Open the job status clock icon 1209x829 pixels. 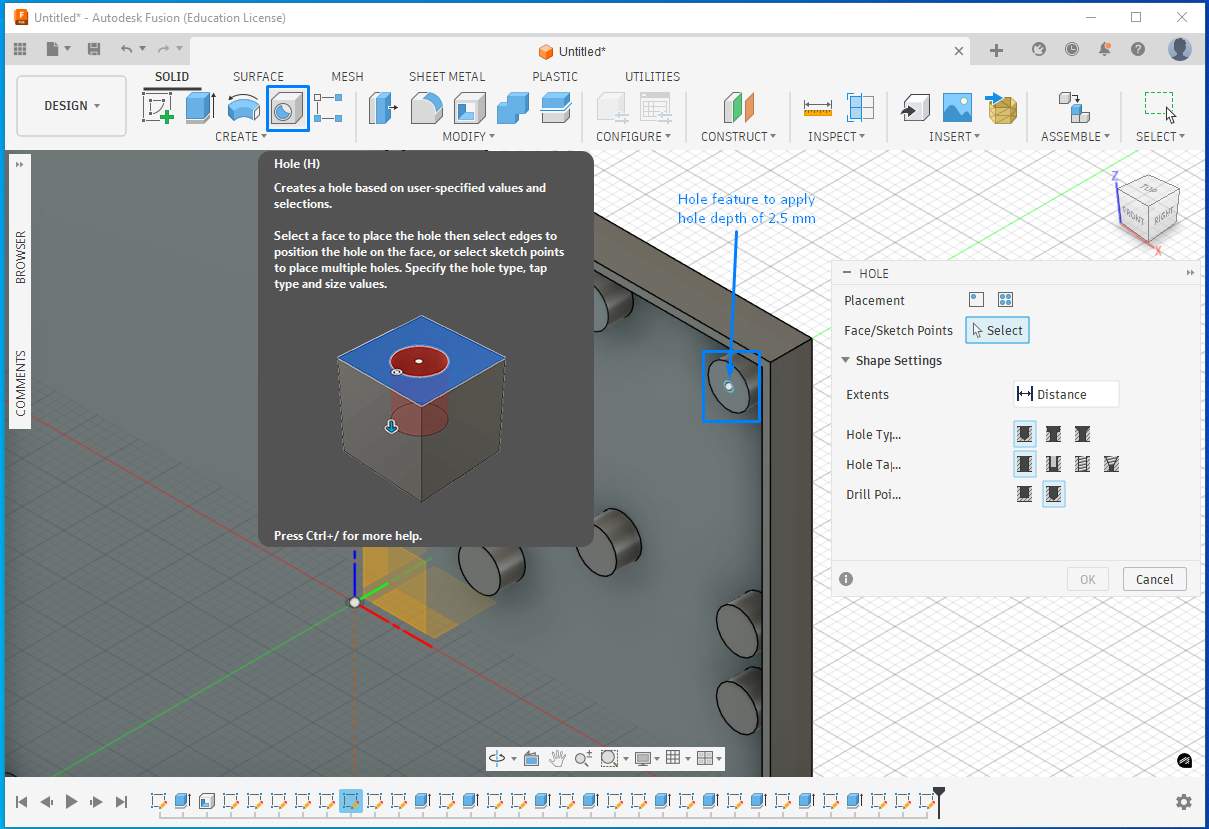pyautogui.click(x=1072, y=49)
